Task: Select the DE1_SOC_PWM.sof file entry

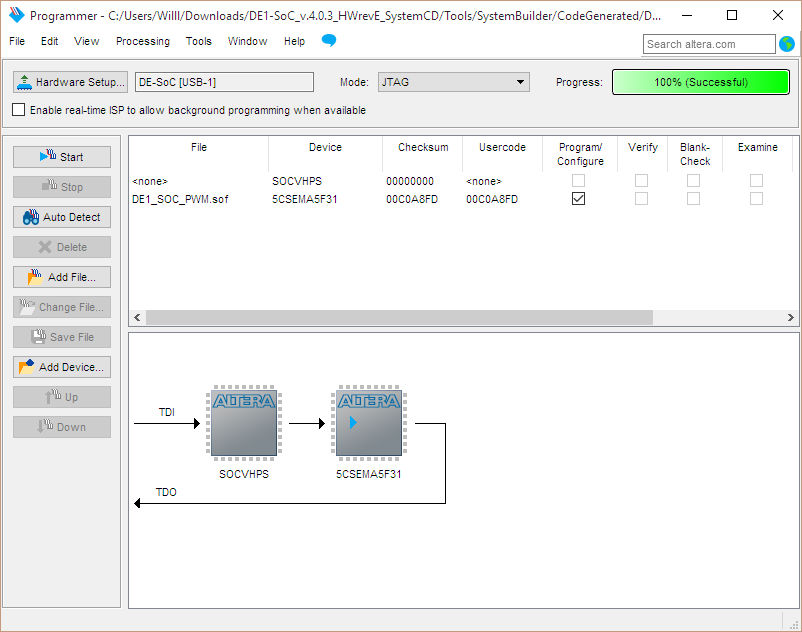Action: 180,199
